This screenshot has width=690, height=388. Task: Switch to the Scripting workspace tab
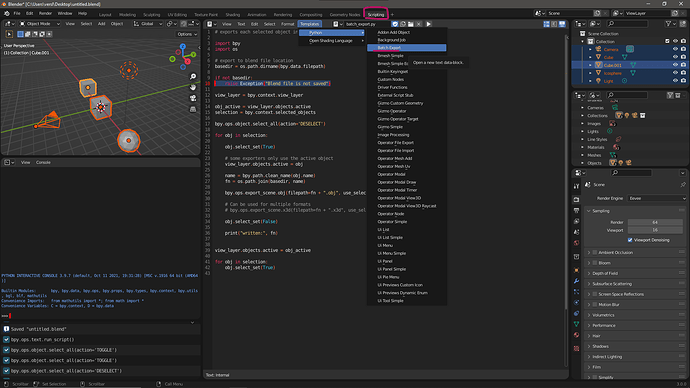pyautogui.click(x=376, y=15)
